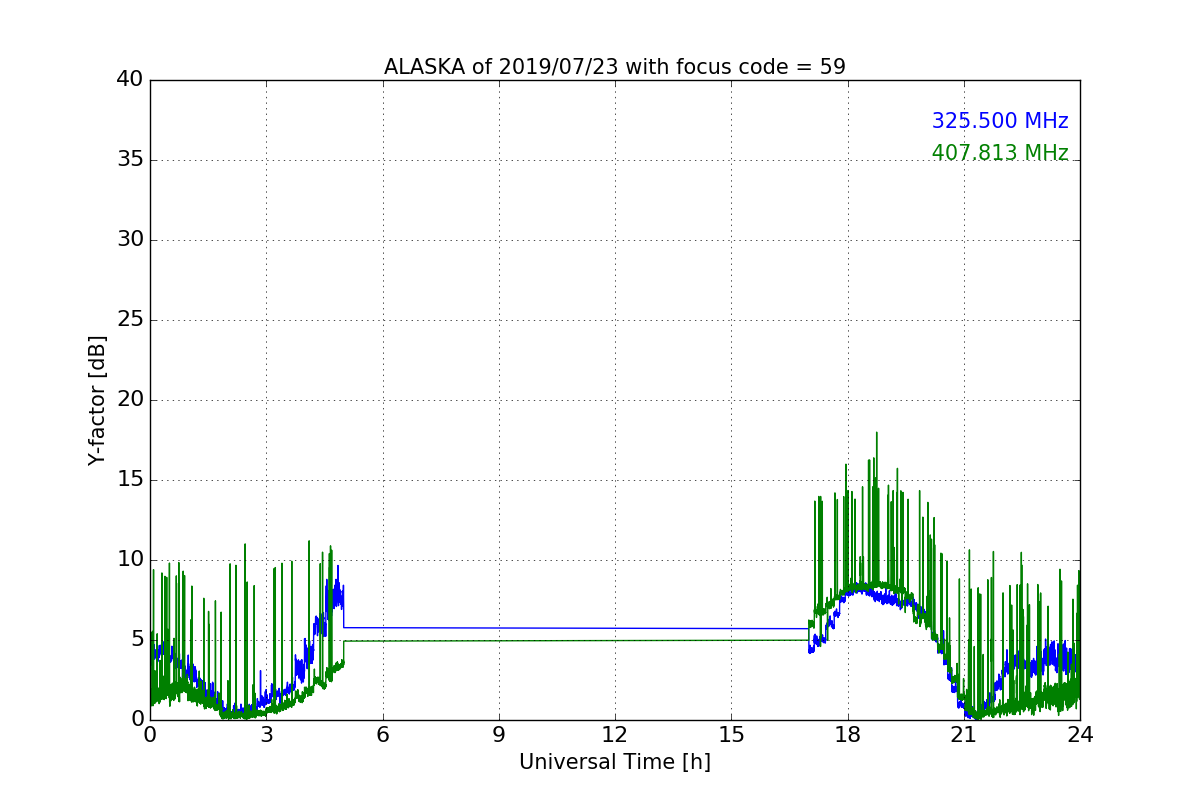Click the x-axis tick label 6
This screenshot has width=1200, height=800.
pyautogui.click(x=382, y=735)
